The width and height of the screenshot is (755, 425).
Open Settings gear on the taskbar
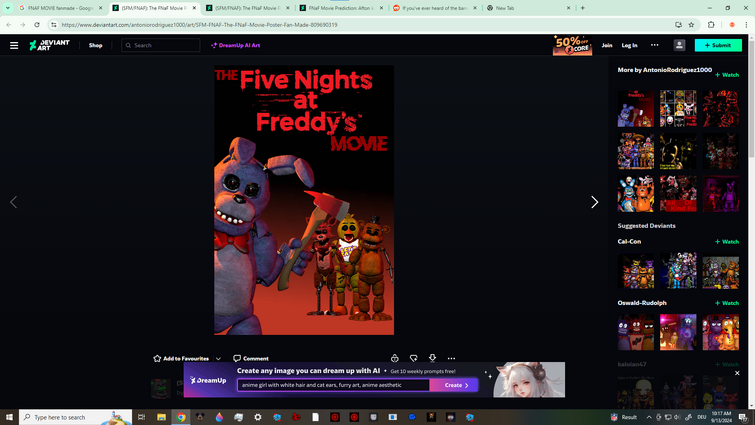(258, 417)
